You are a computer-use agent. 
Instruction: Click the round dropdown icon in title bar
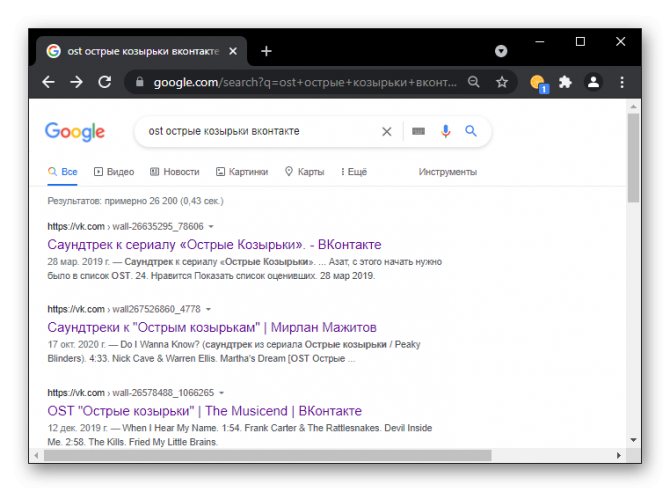pos(501,51)
